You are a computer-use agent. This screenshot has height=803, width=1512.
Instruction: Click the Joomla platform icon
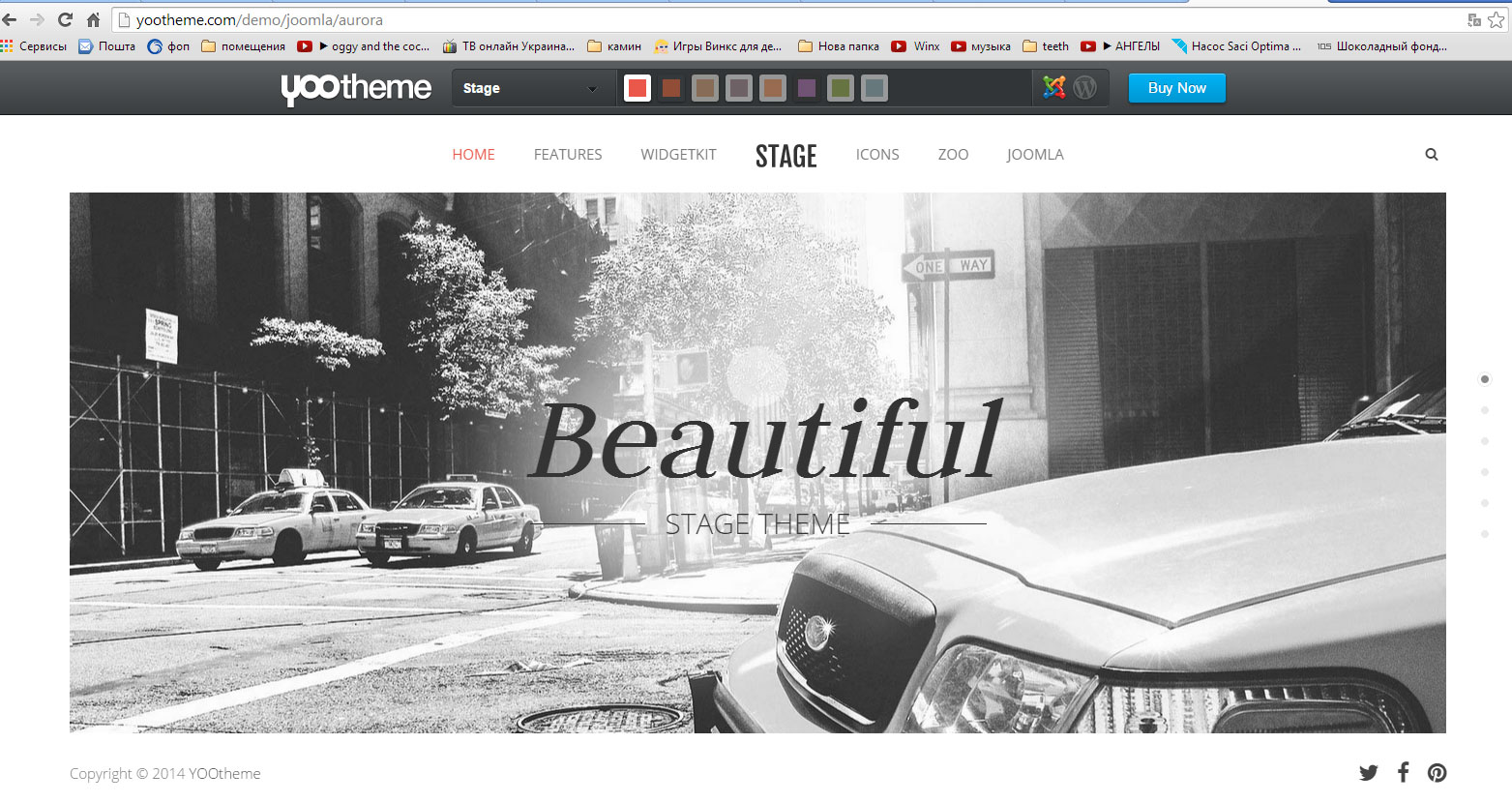point(1054,88)
